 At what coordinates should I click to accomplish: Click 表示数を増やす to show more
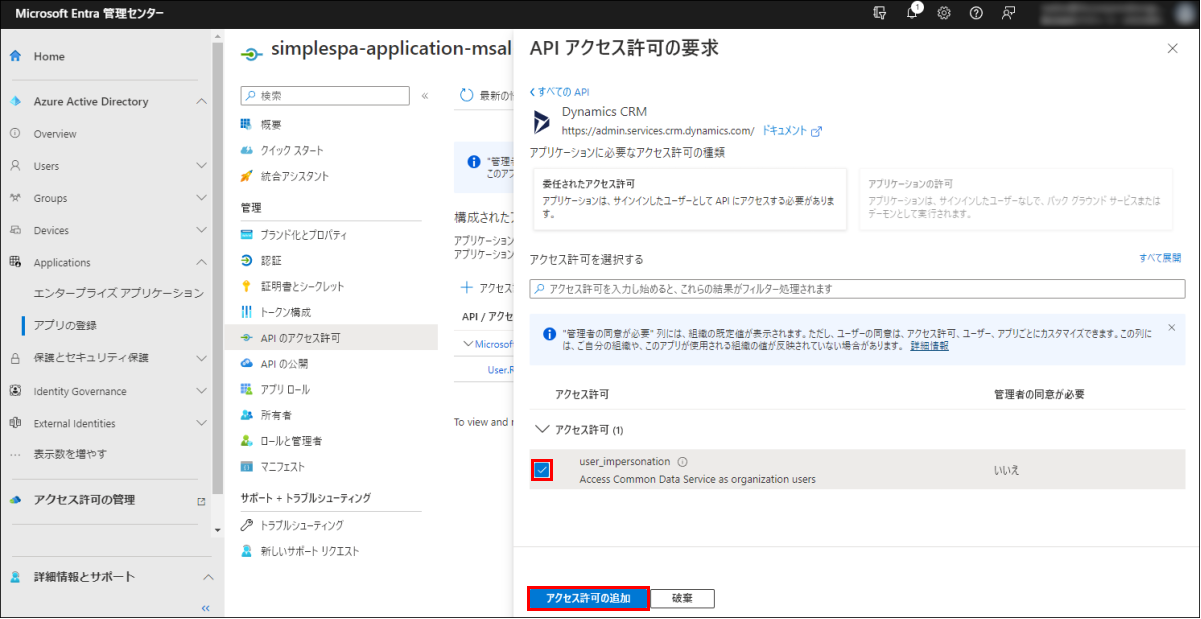tap(69, 454)
